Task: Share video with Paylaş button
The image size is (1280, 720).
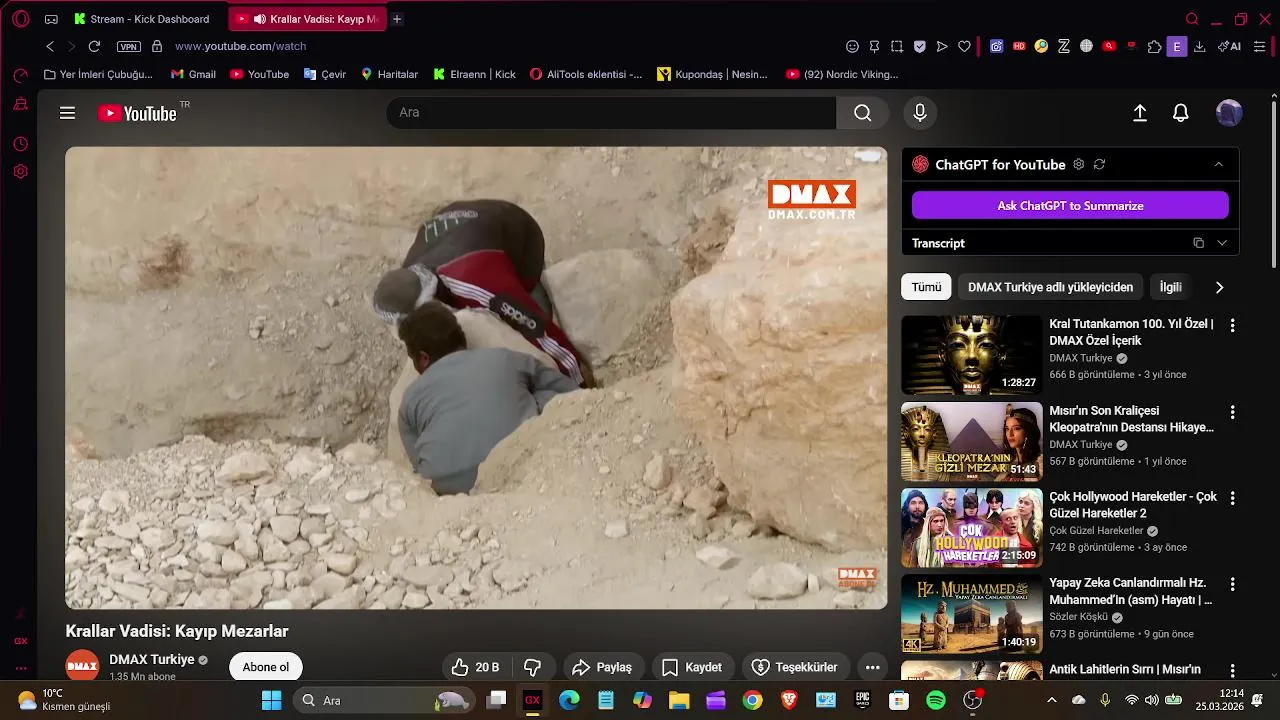Action: click(x=602, y=667)
